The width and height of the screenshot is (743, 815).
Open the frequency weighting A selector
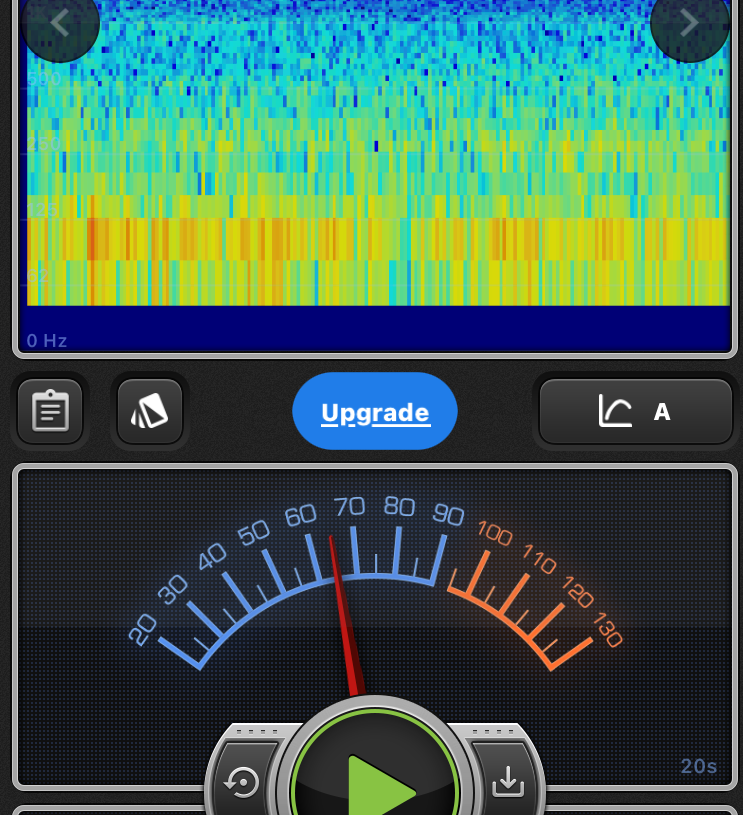(x=662, y=411)
